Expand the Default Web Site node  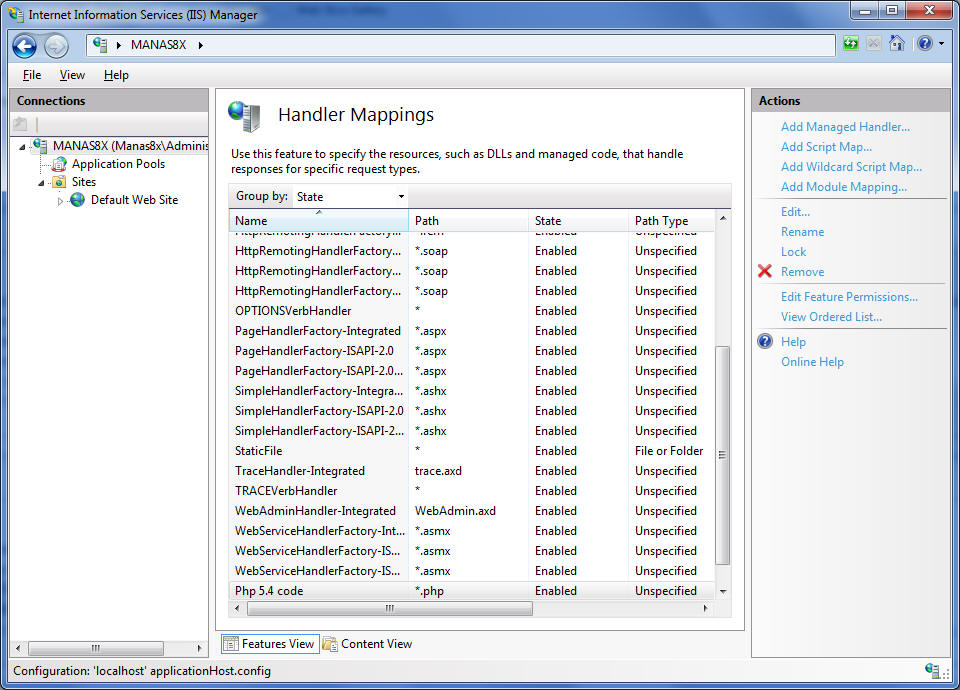point(60,200)
